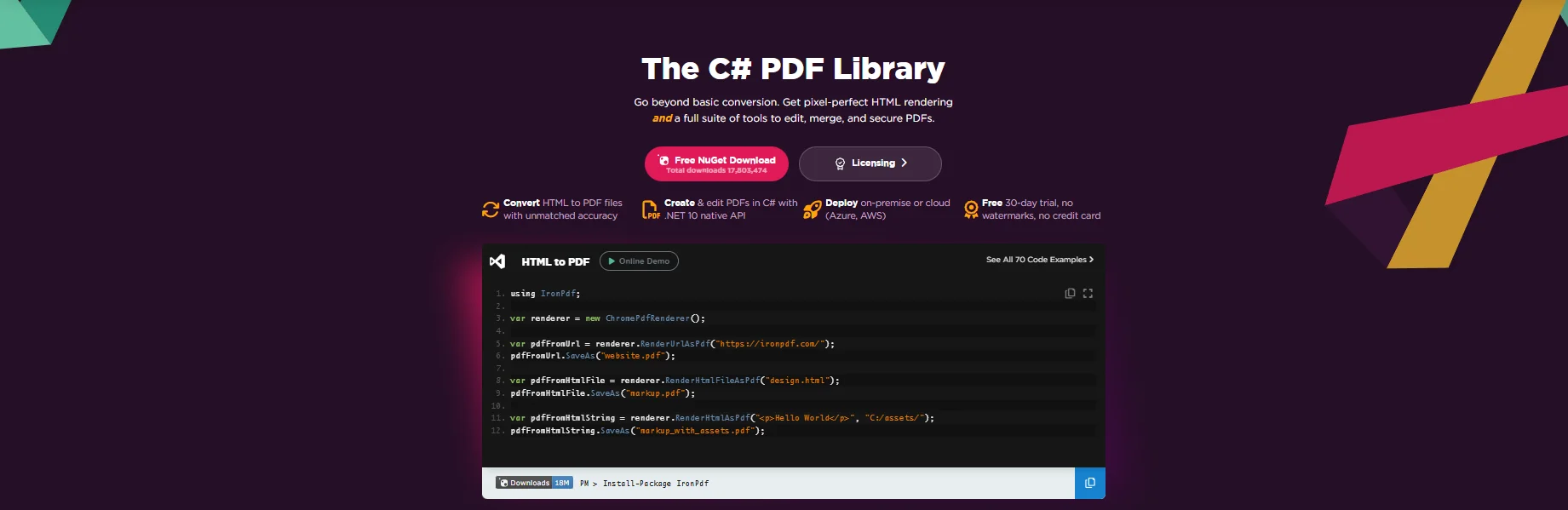Click the chevron arrow on the Licensing button
The image size is (1568, 510).
tap(905, 163)
